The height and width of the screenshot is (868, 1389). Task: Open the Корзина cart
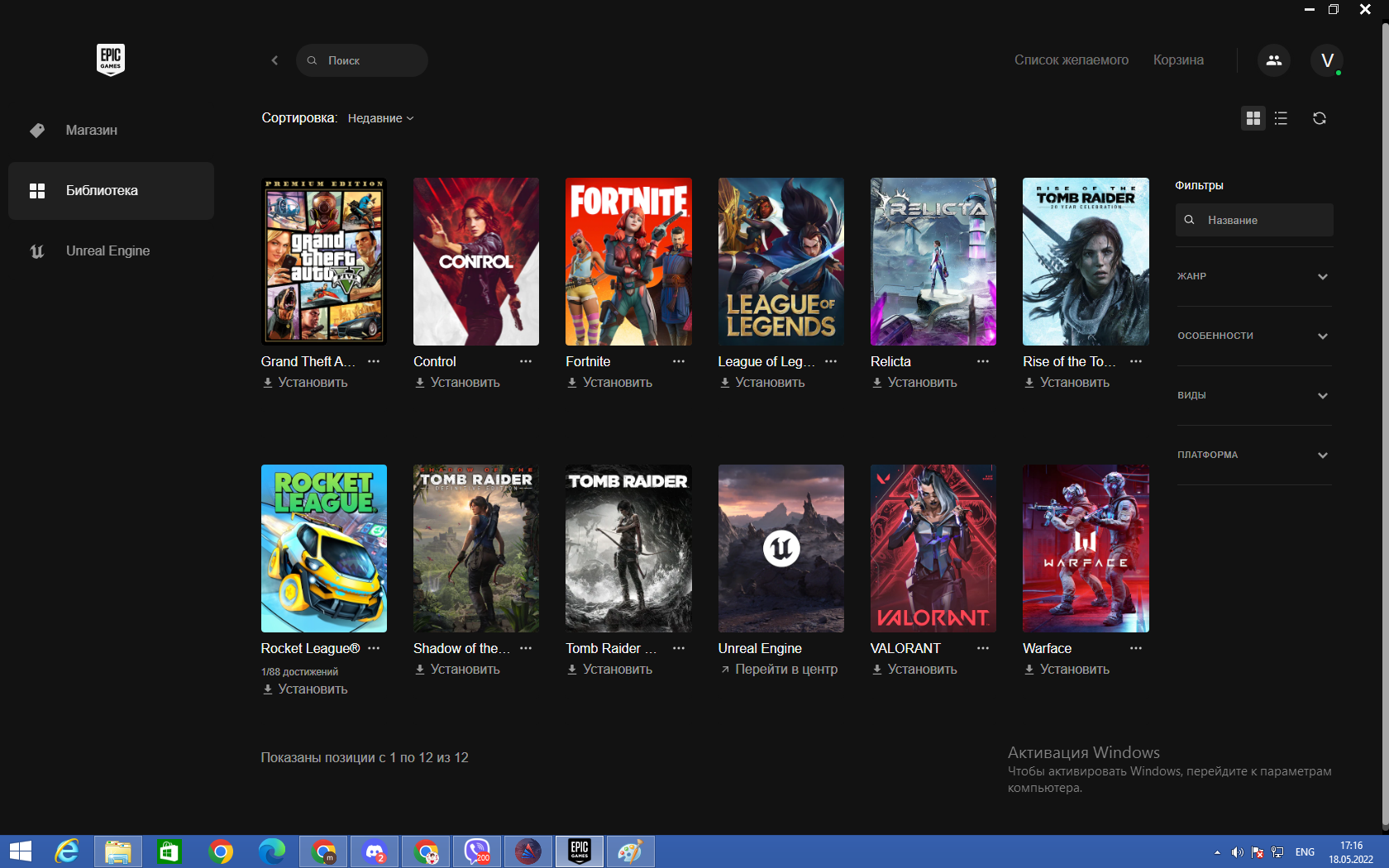(1178, 60)
